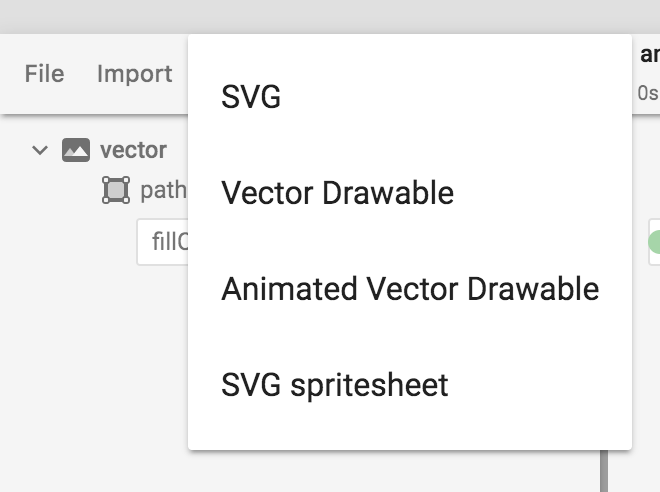Click the gray window strip at top
660x492 pixels.
(x=330, y=16)
